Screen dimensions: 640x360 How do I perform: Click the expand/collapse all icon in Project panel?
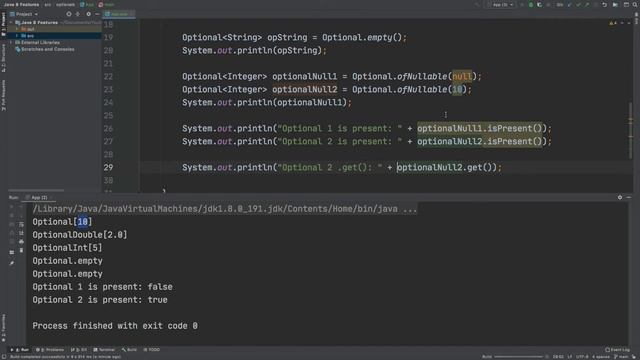(78, 14)
